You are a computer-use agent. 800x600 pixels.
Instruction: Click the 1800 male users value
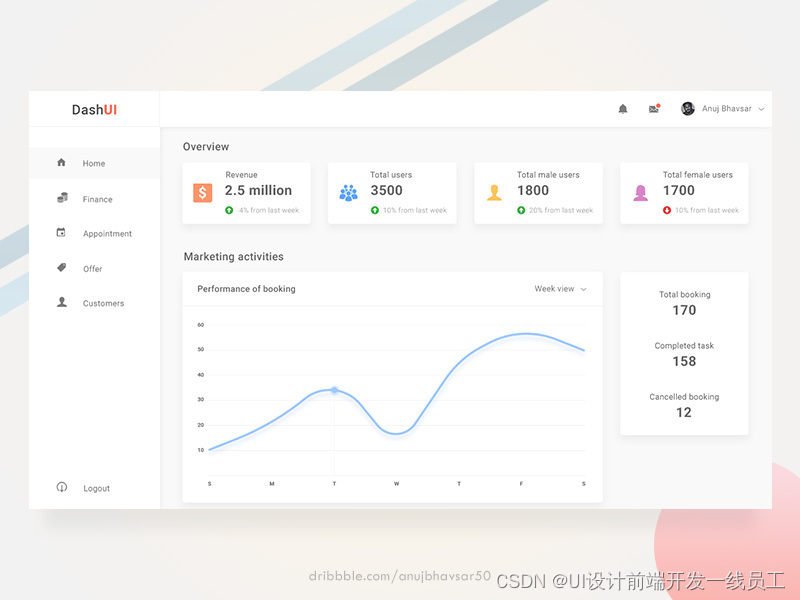[x=533, y=190]
